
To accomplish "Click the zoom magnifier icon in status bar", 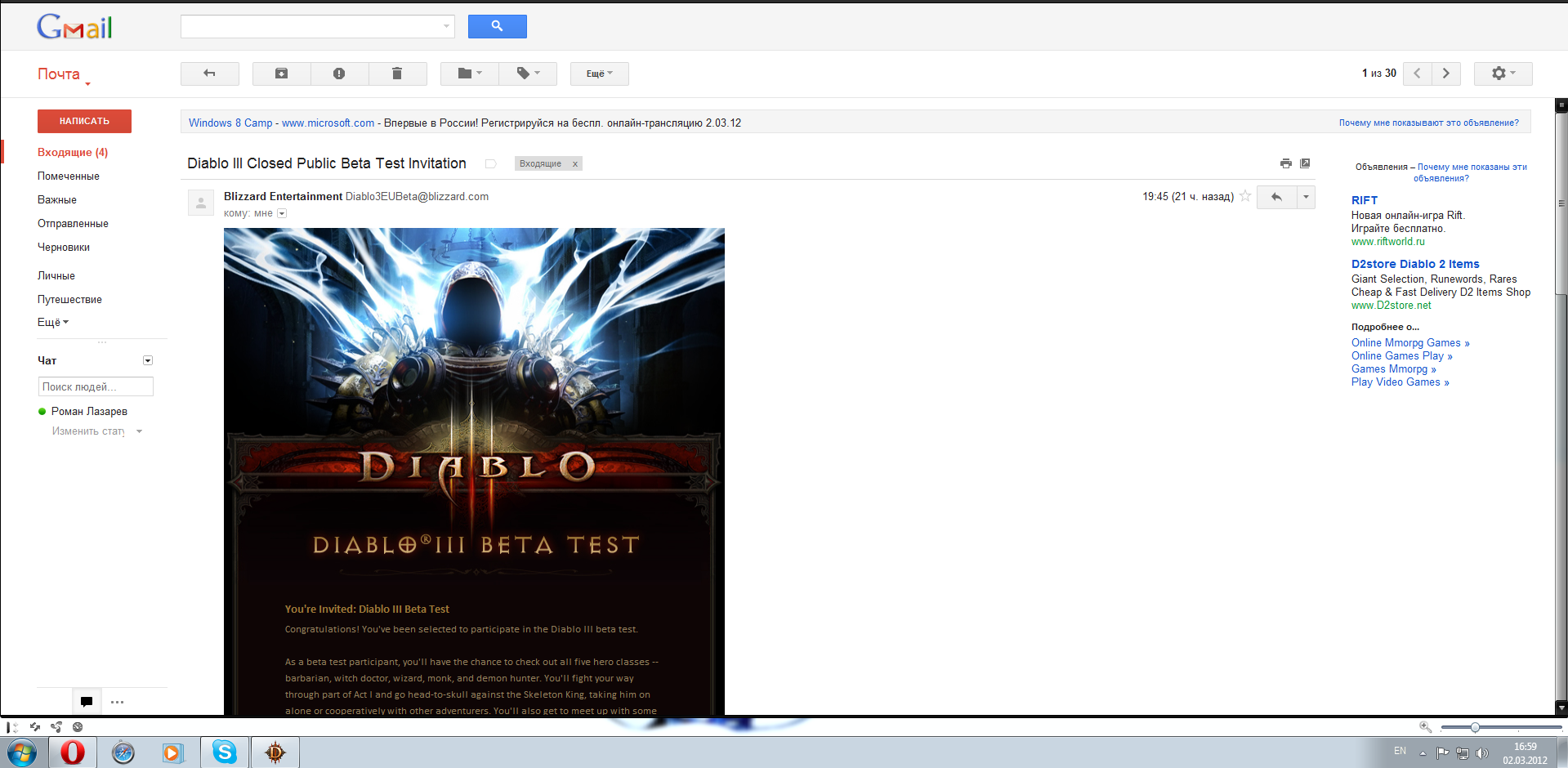I will coord(1425,726).
